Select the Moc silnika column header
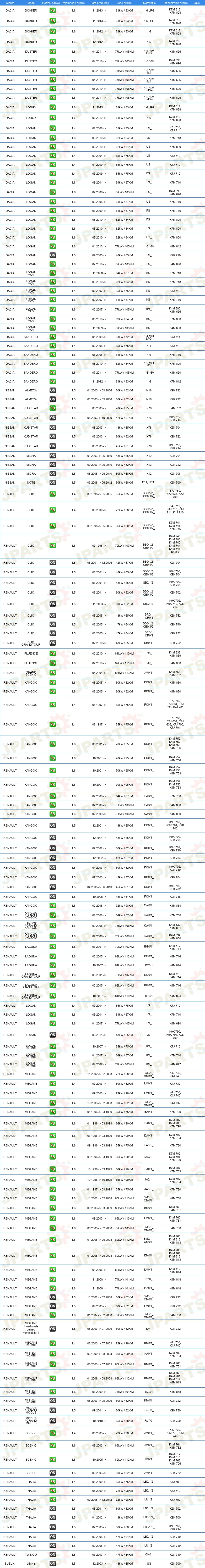 coord(125,3)
